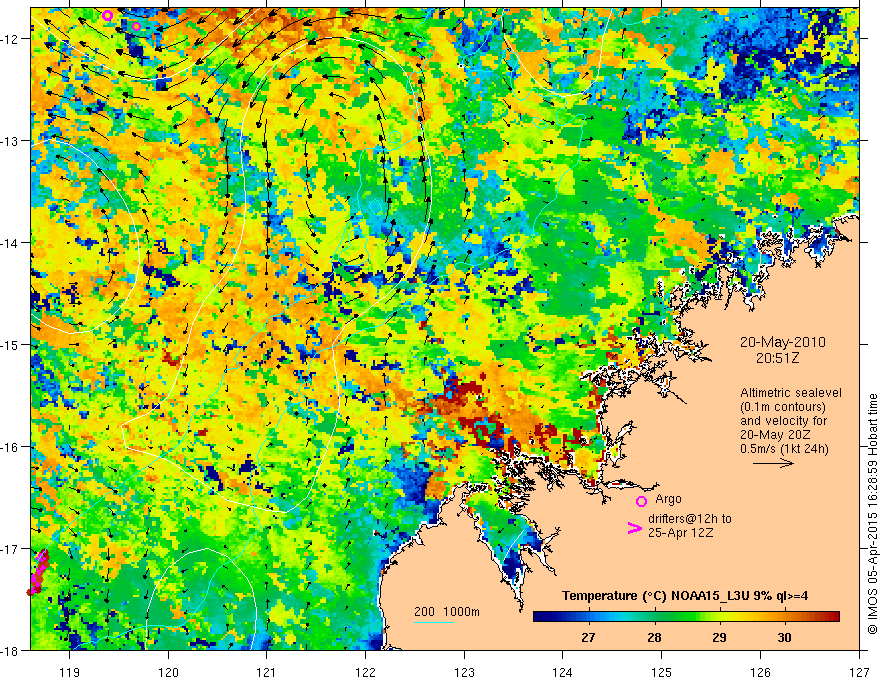The image size is (880, 680).
Task: Click the magenta Argo circle in the legend
Action: [641, 501]
